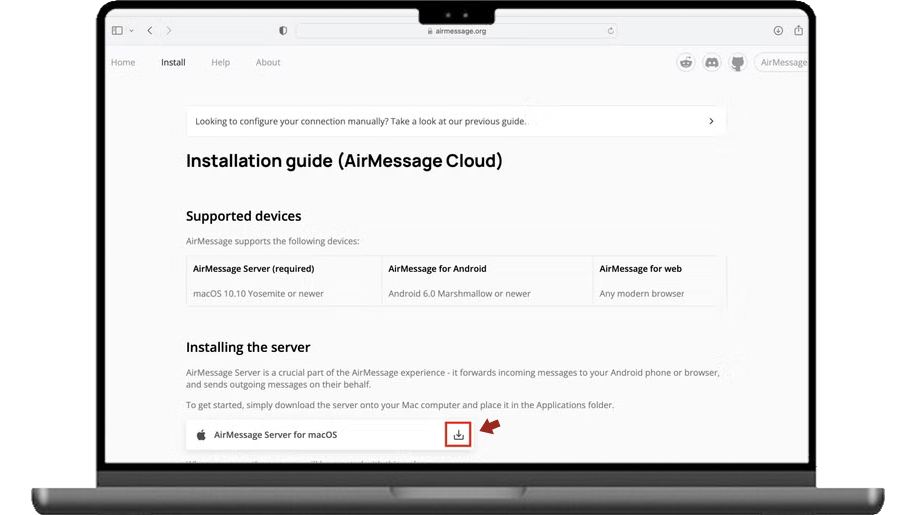Image resolution: width=900 pixels, height=515 pixels.
Task: Click the 'AirMessage for Android' cell
Action: click(x=437, y=269)
